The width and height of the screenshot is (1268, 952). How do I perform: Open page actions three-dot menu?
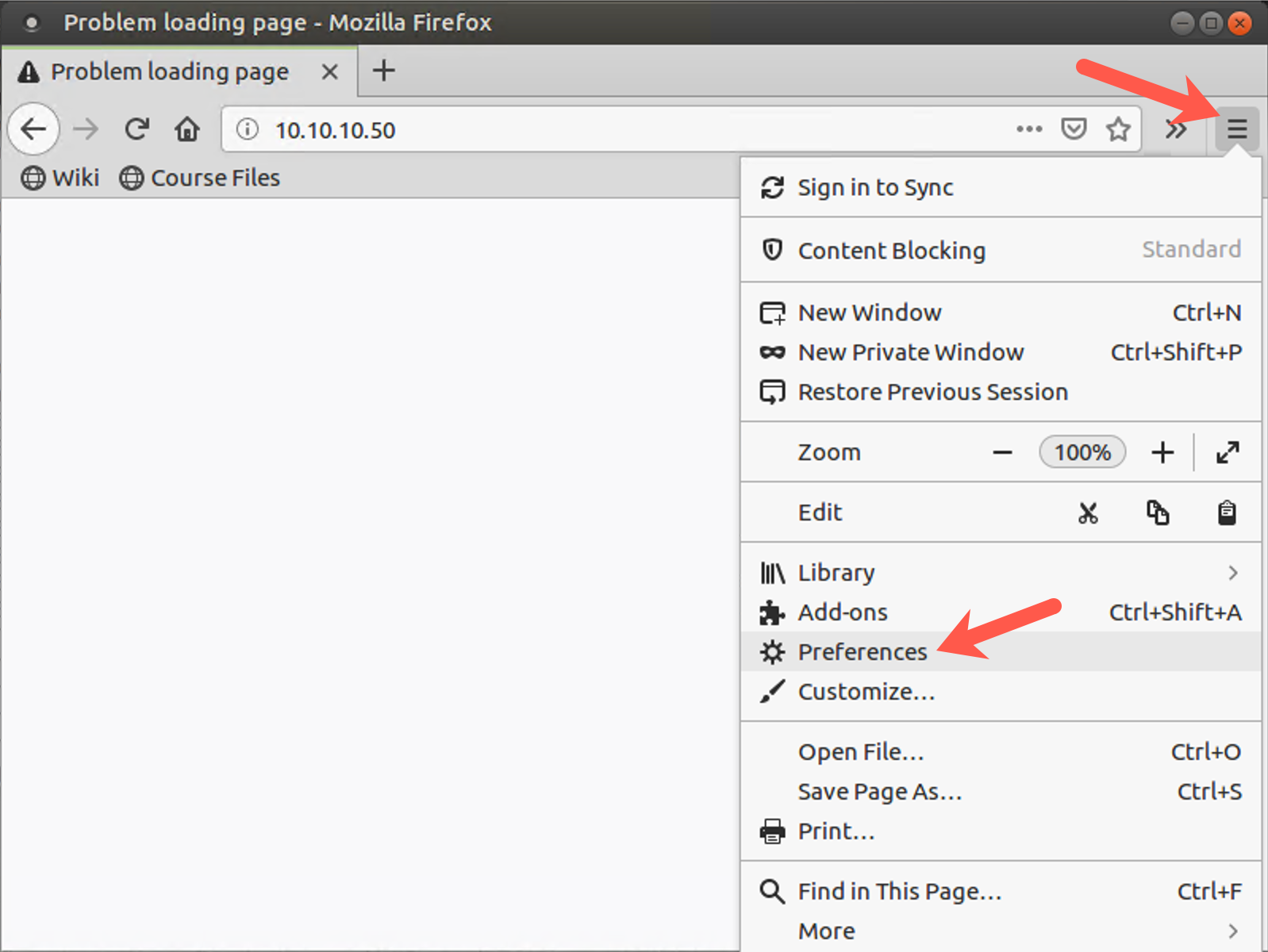(x=1029, y=129)
